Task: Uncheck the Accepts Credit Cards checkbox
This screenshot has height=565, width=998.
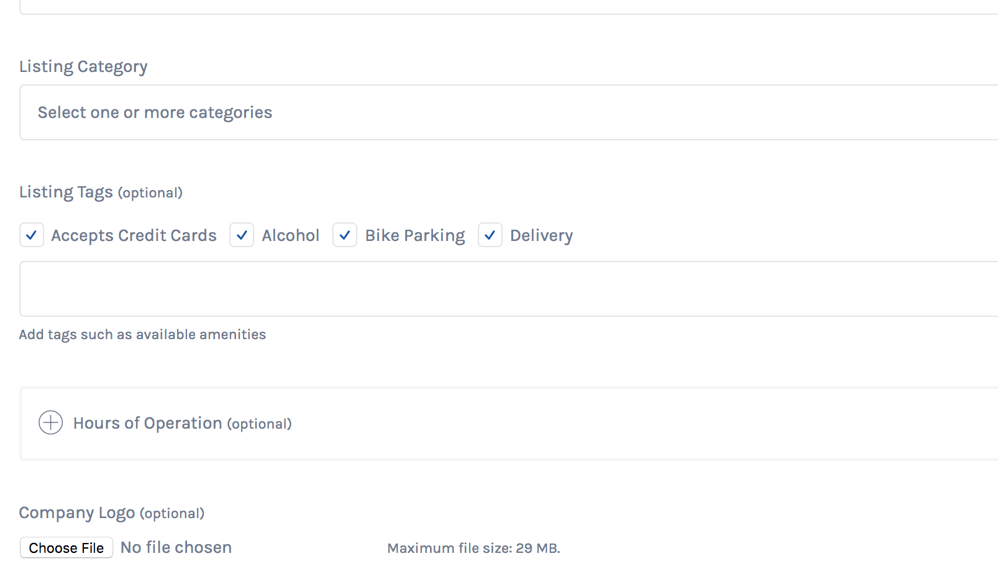Action: 31,235
